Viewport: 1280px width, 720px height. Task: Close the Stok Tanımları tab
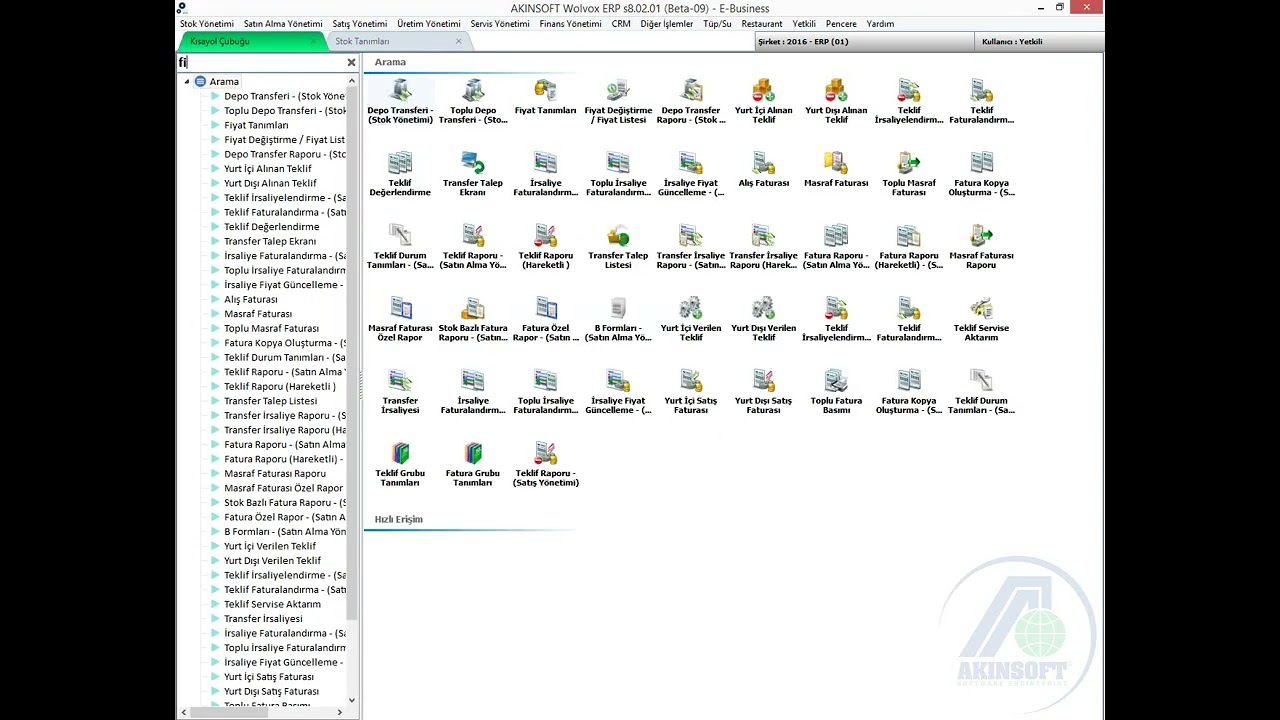(x=459, y=41)
